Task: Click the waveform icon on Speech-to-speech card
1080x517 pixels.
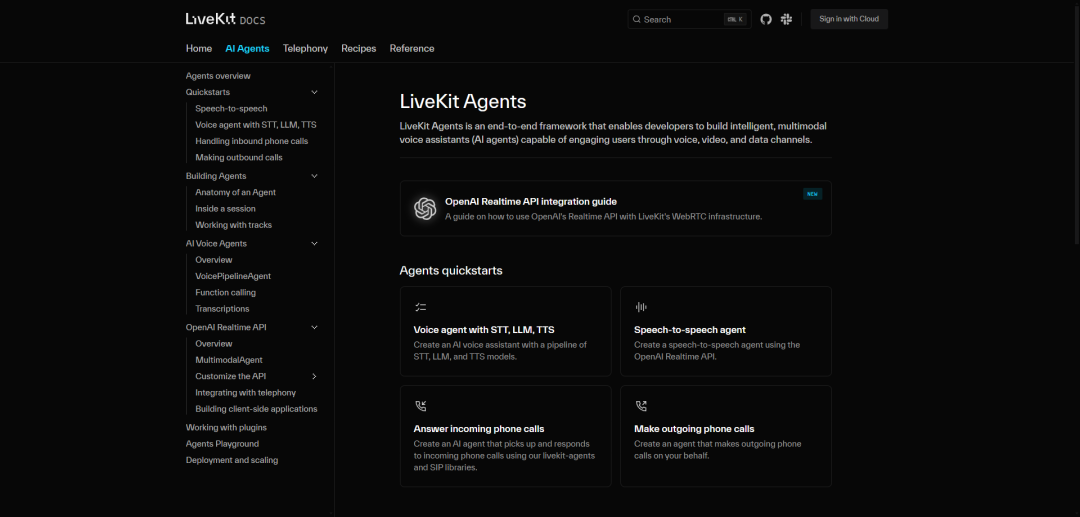Action: [x=641, y=307]
